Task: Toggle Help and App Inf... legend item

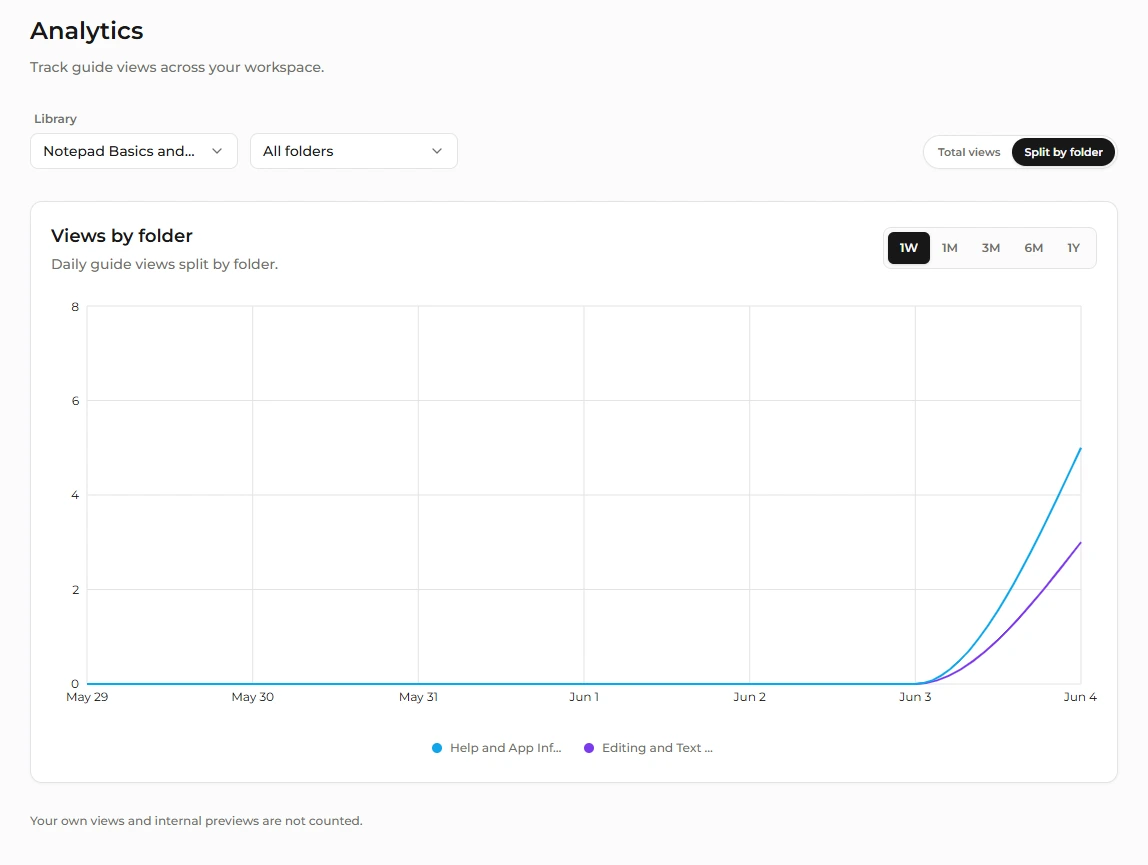Action: 496,748
